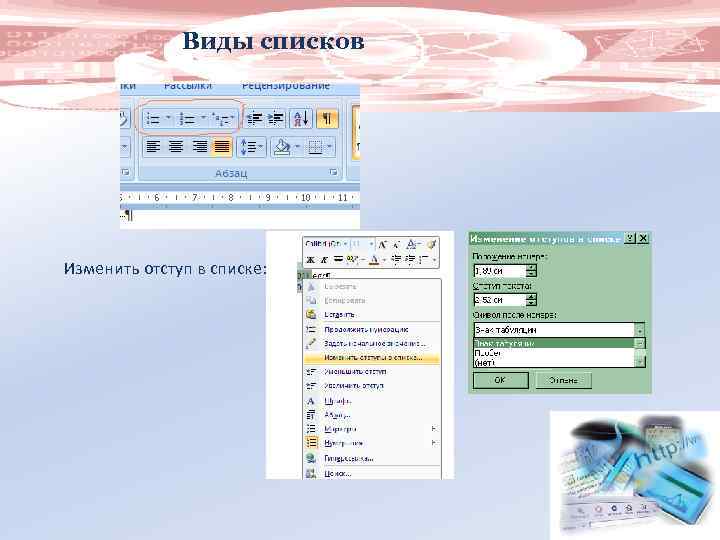Apply a numbered list from the ribbon
720x540 pixels.
pyautogui.click(x=187, y=119)
